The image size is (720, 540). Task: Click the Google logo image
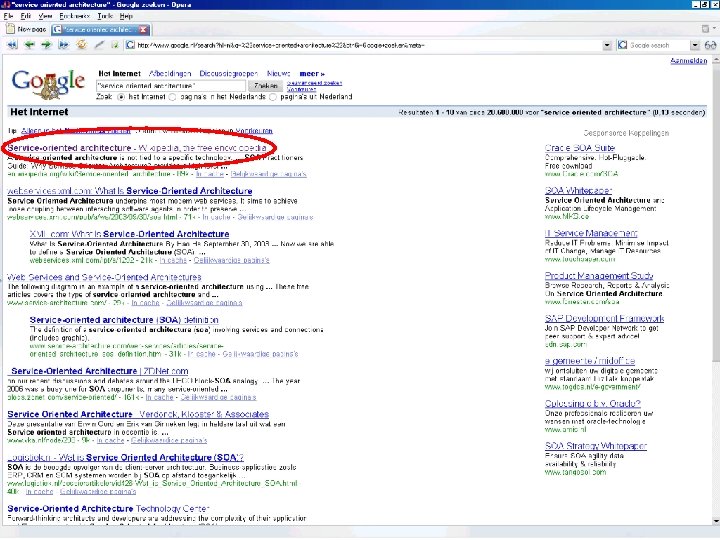[x=48, y=84]
